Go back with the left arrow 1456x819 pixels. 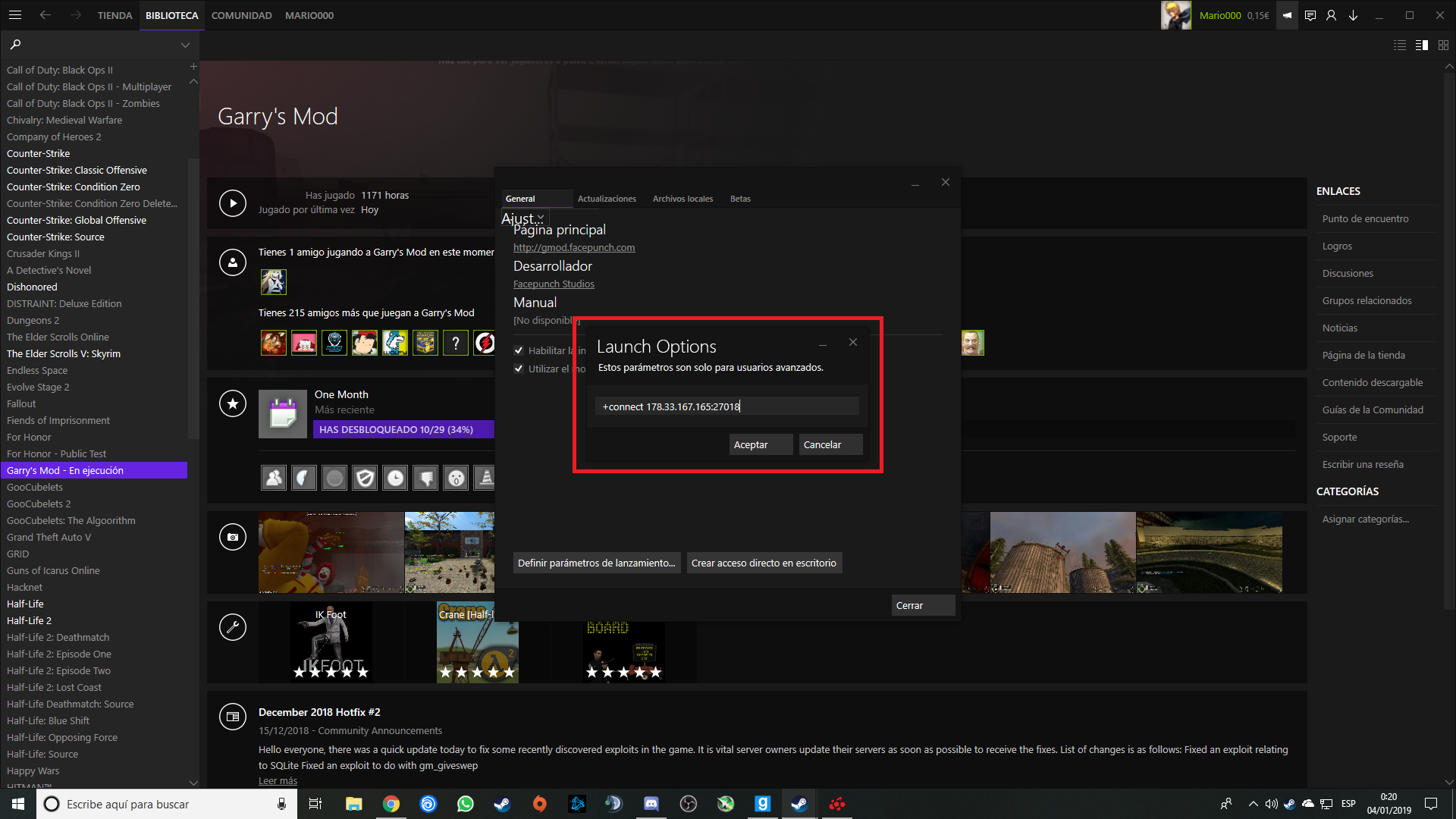[45, 15]
